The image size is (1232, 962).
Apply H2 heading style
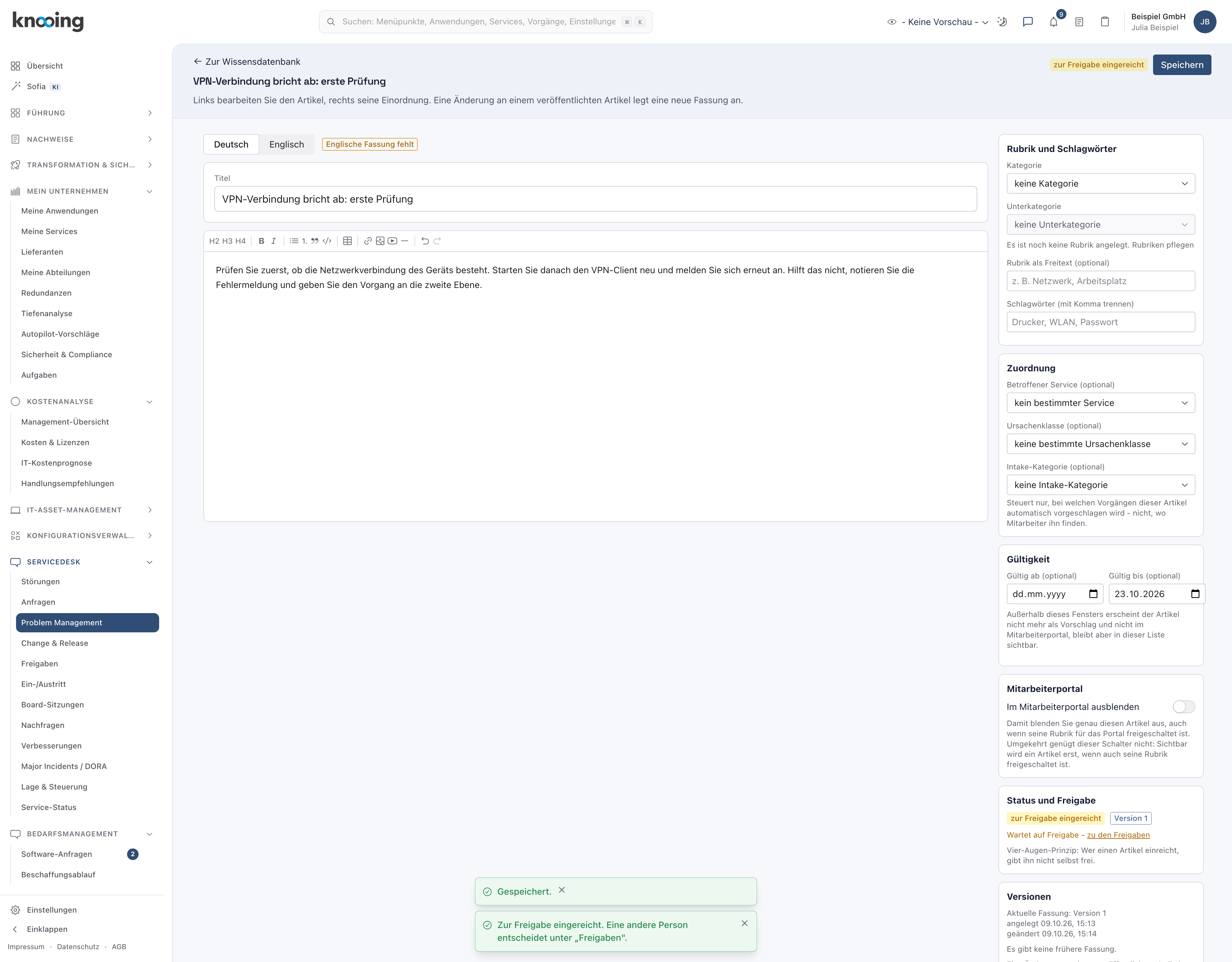pyautogui.click(x=214, y=241)
